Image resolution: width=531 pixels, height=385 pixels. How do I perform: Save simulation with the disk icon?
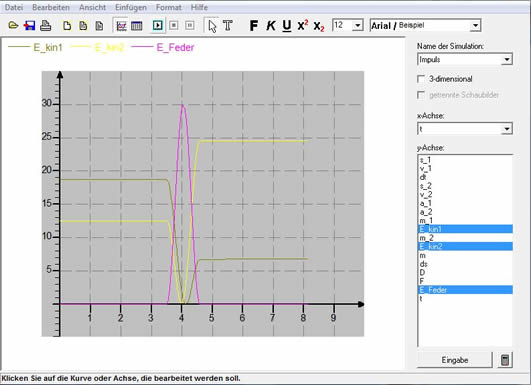pyautogui.click(x=29, y=25)
